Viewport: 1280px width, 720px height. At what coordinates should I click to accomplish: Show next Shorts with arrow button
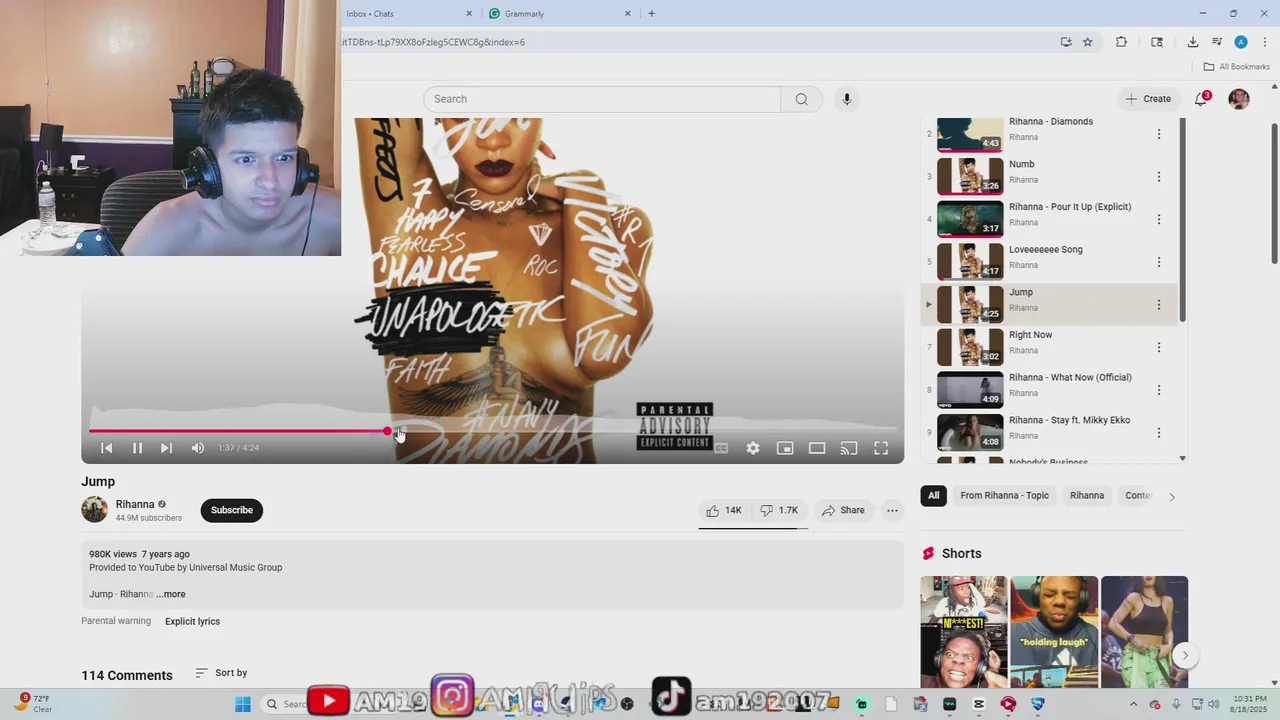click(1185, 656)
